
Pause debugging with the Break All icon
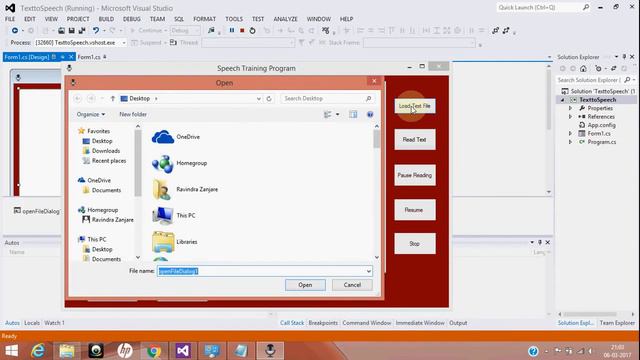[232, 31]
